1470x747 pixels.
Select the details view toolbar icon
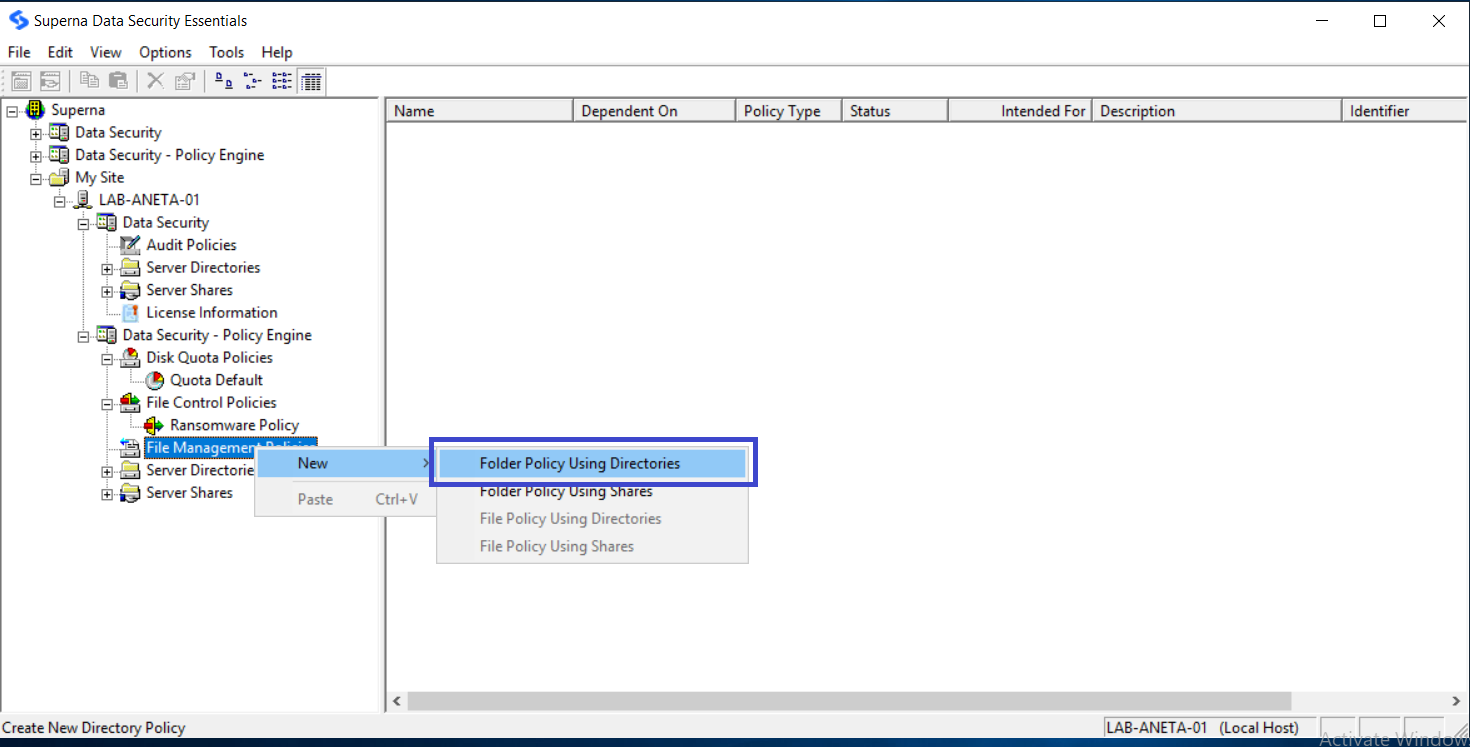pyautogui.click(x=311, y=82)
